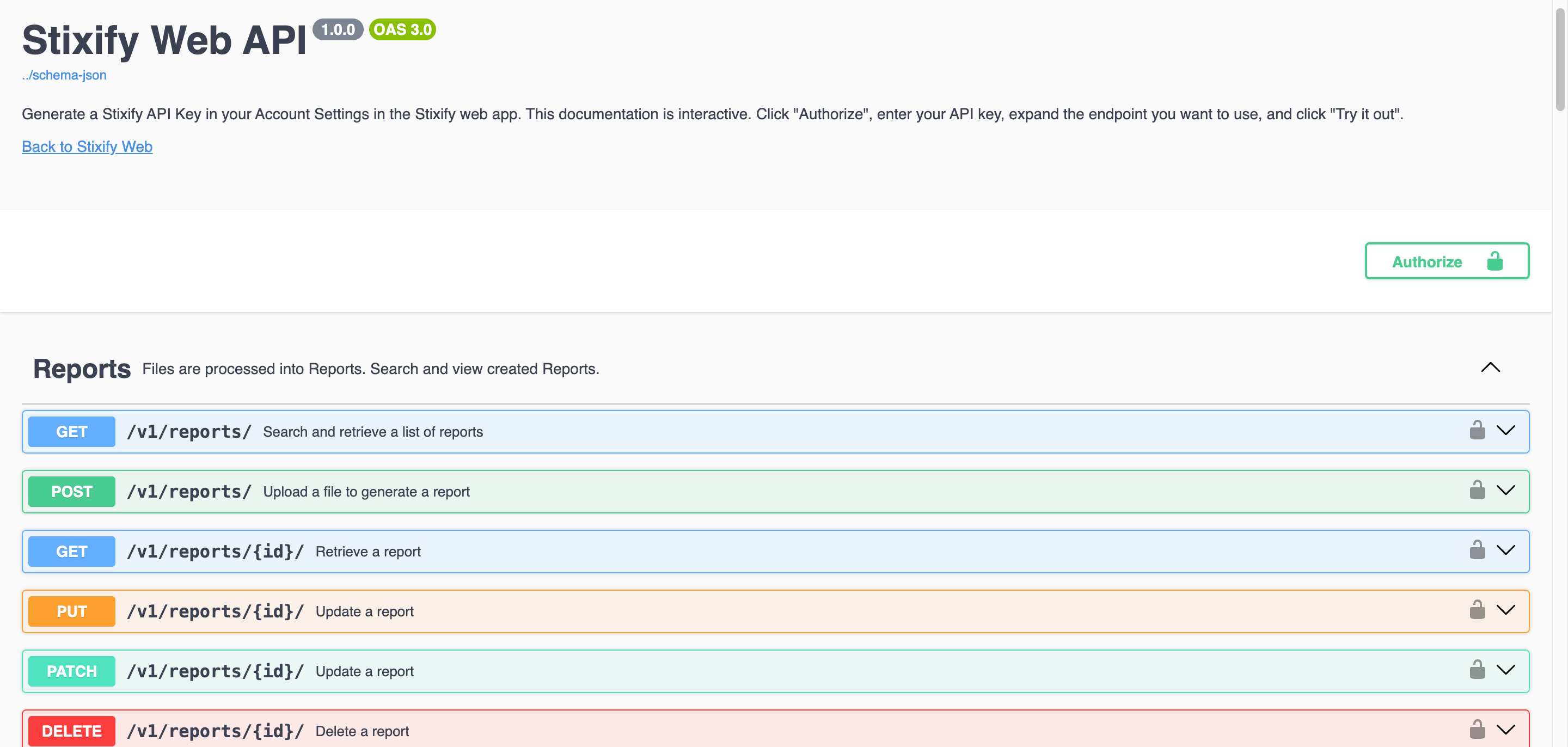Image resolution: width=1568 pixels, height=747 pixels.
Task: Click the vertical page scrollbar
Action: (x=1559, y=57)
